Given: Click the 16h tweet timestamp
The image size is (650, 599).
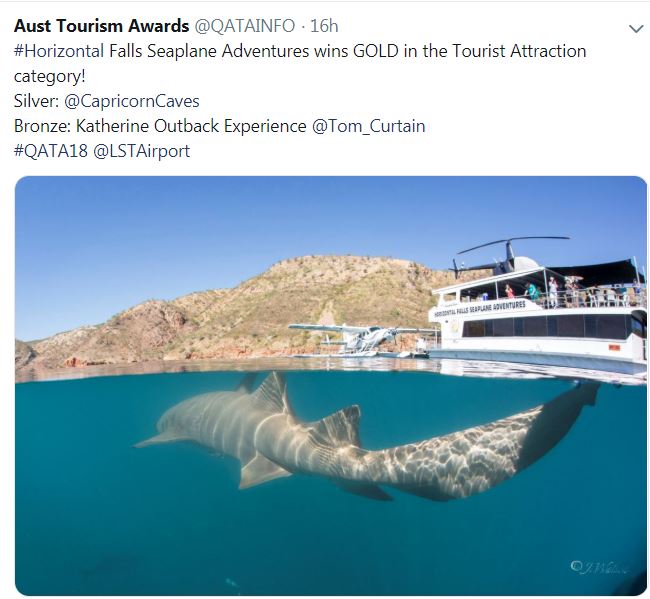Looking at the screenshot, I should [324, 26].
